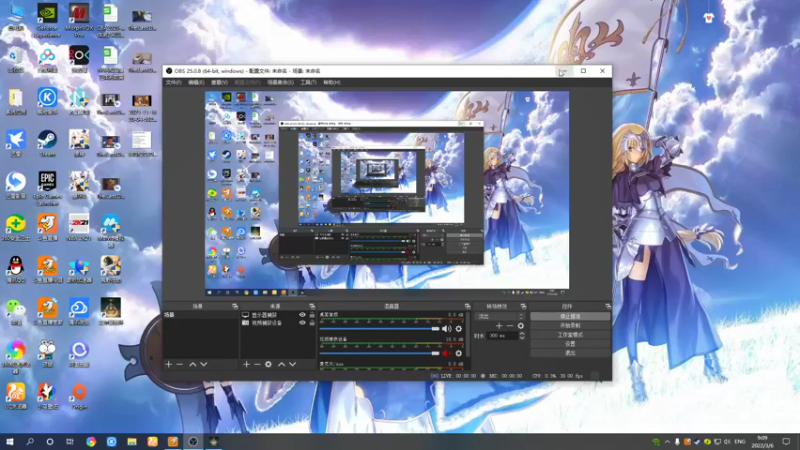Open the GeForce Experience desktop shortcut
800x450 pixels.
[x=47, y=20]
